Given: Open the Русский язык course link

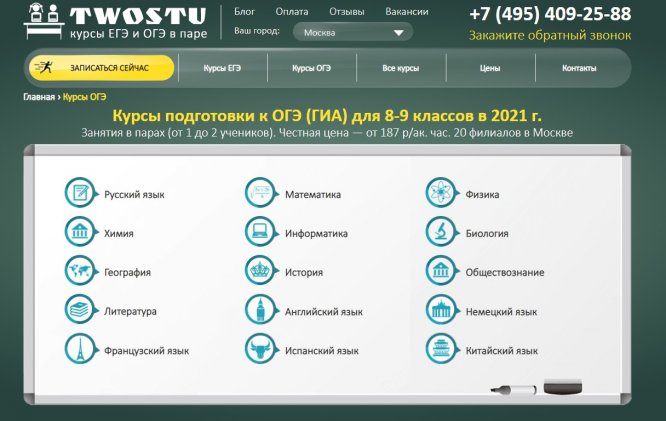Looking at the screenshot, I should click(134, 195).
